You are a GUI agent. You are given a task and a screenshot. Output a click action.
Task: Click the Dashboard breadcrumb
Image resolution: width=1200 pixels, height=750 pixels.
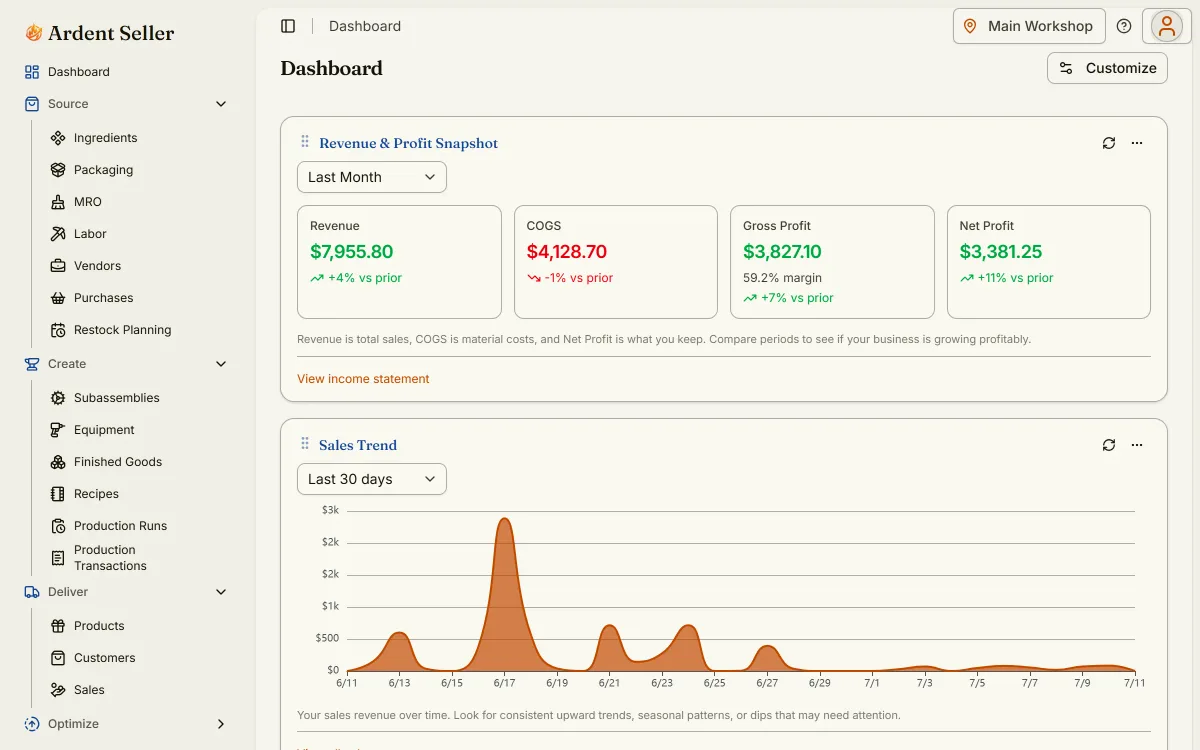(x=365, y=26)
